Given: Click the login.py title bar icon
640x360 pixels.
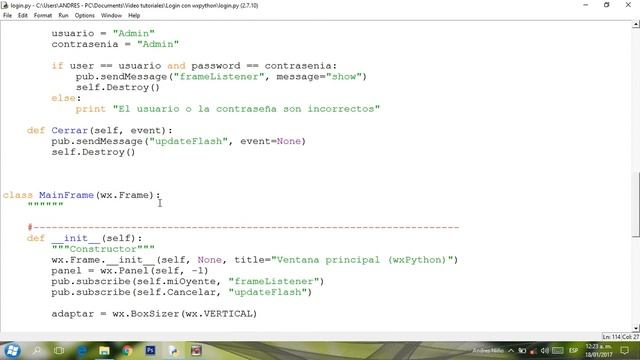Looking at the screenshot, I should 5,5.
